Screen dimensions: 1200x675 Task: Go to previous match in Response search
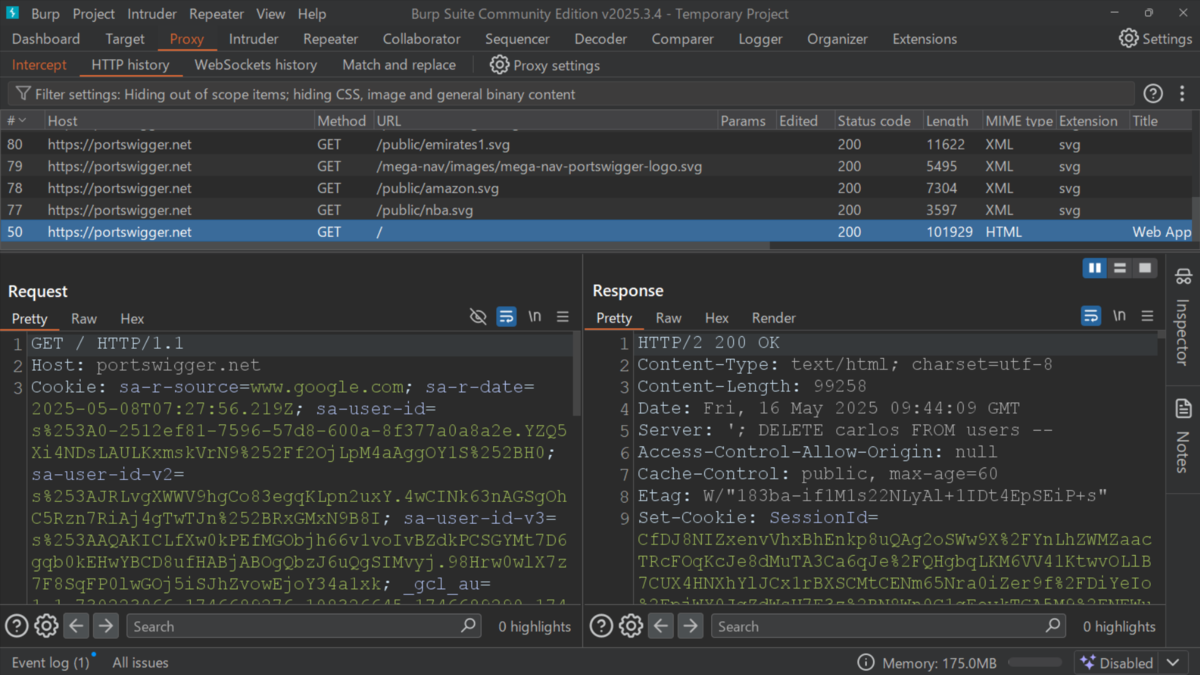point(661,626)
